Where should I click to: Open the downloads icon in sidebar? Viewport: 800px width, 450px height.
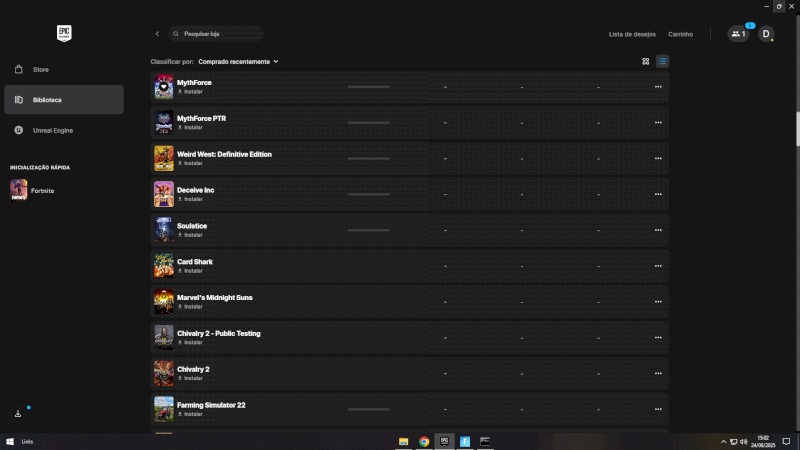point(18,413)
